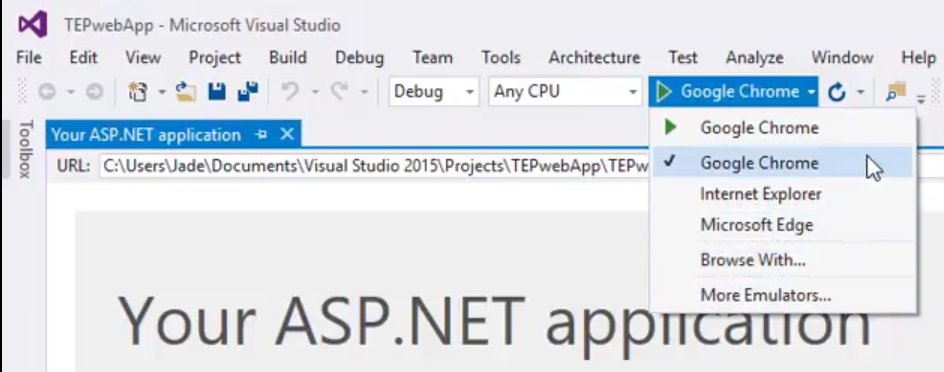Click the Navigate Backward arrow icon
The width and height of the screenshot is (944, 372).
pos(48,91)
